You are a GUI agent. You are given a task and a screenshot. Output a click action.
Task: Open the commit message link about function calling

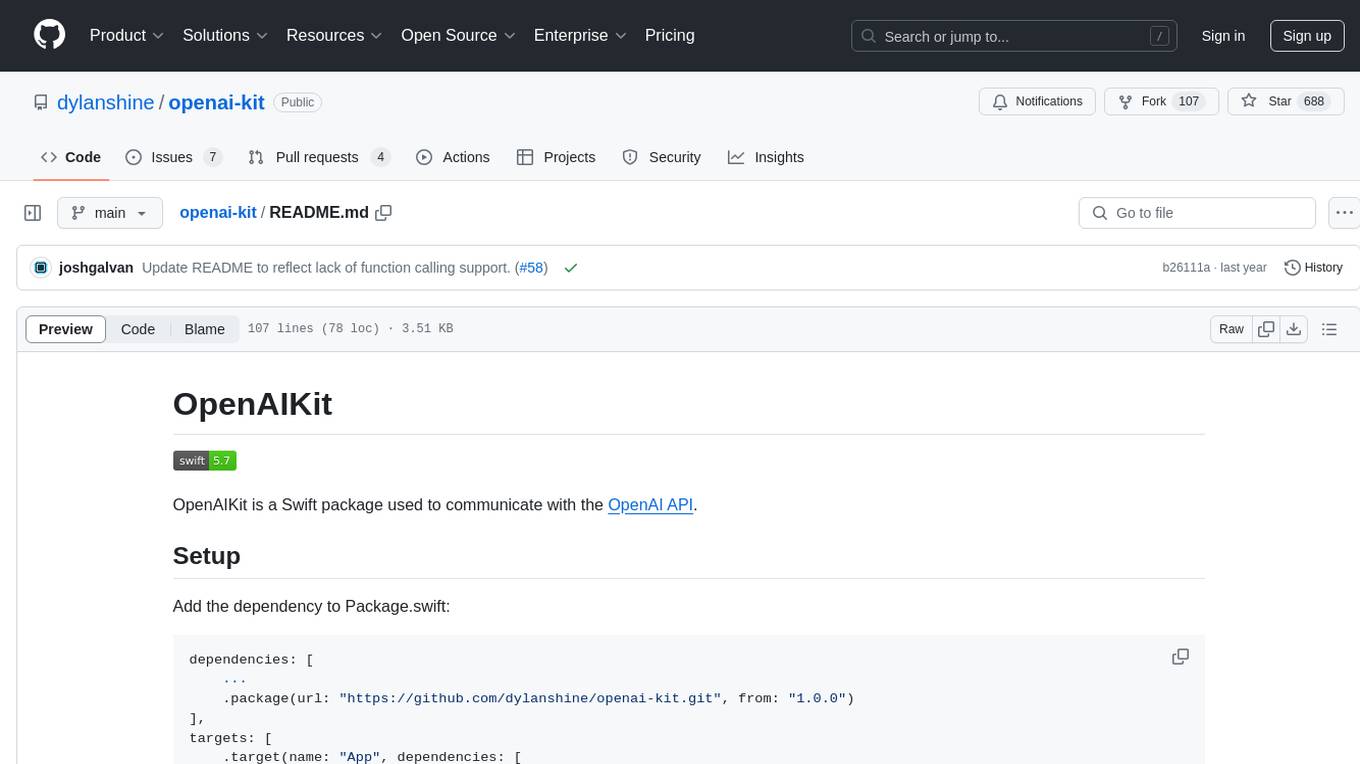[326, 267]
